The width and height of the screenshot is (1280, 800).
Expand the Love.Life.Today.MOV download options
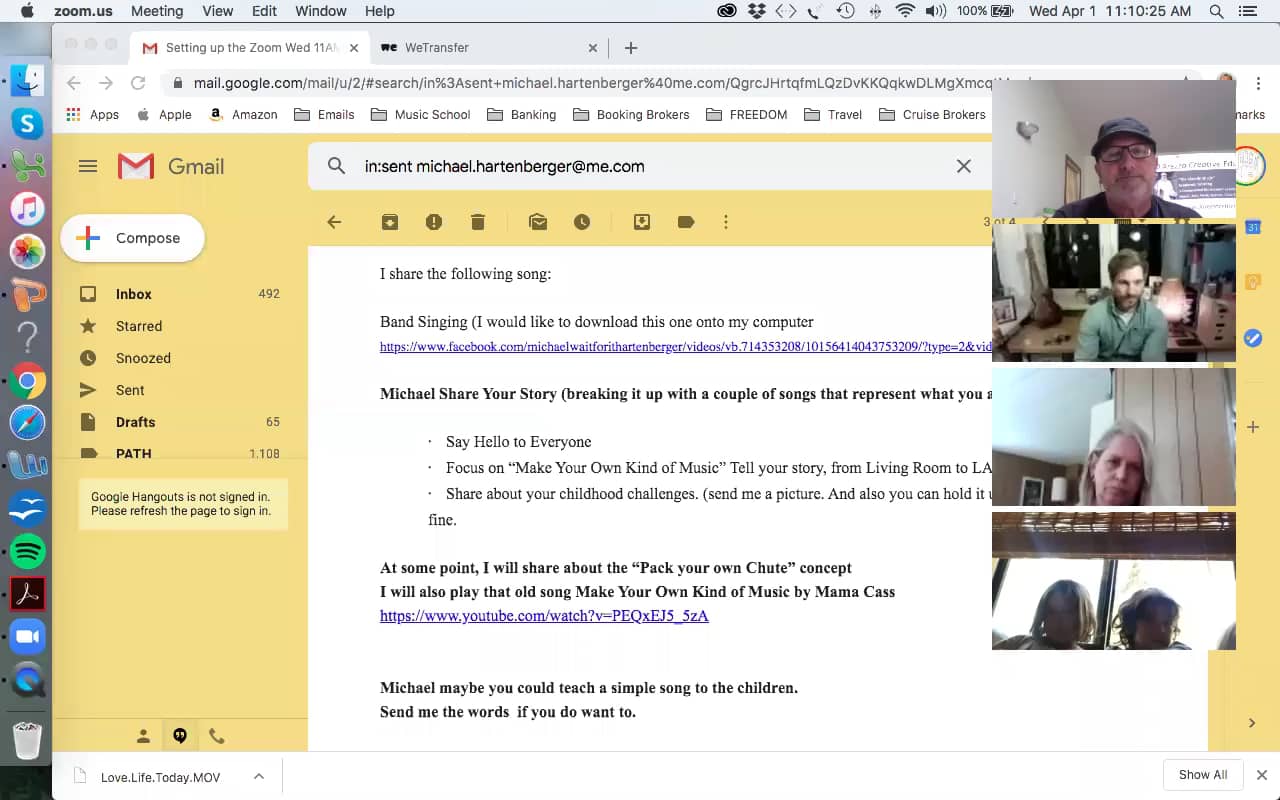258,776
